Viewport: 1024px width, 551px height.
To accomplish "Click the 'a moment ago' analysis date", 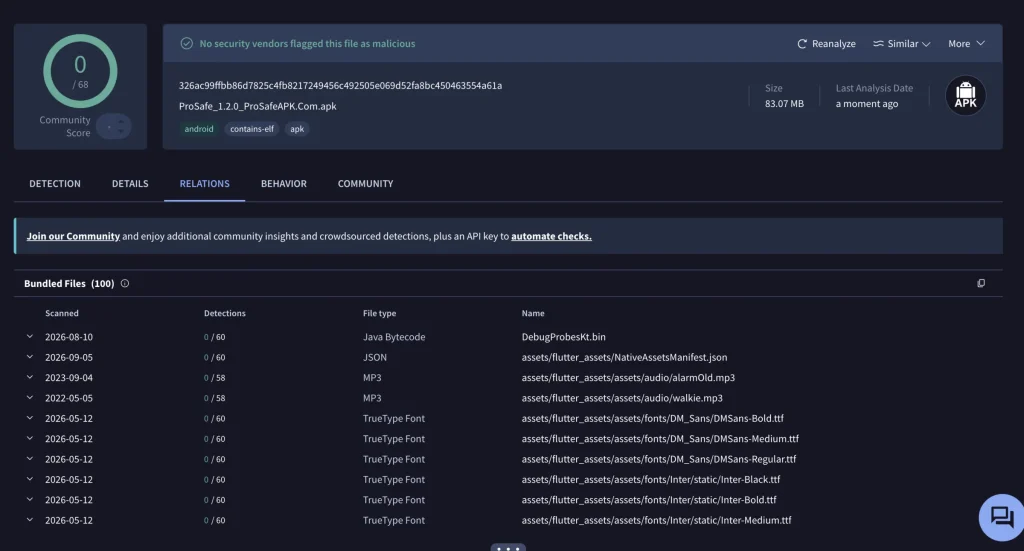I will pyautogui.click(x=867, y=104).
